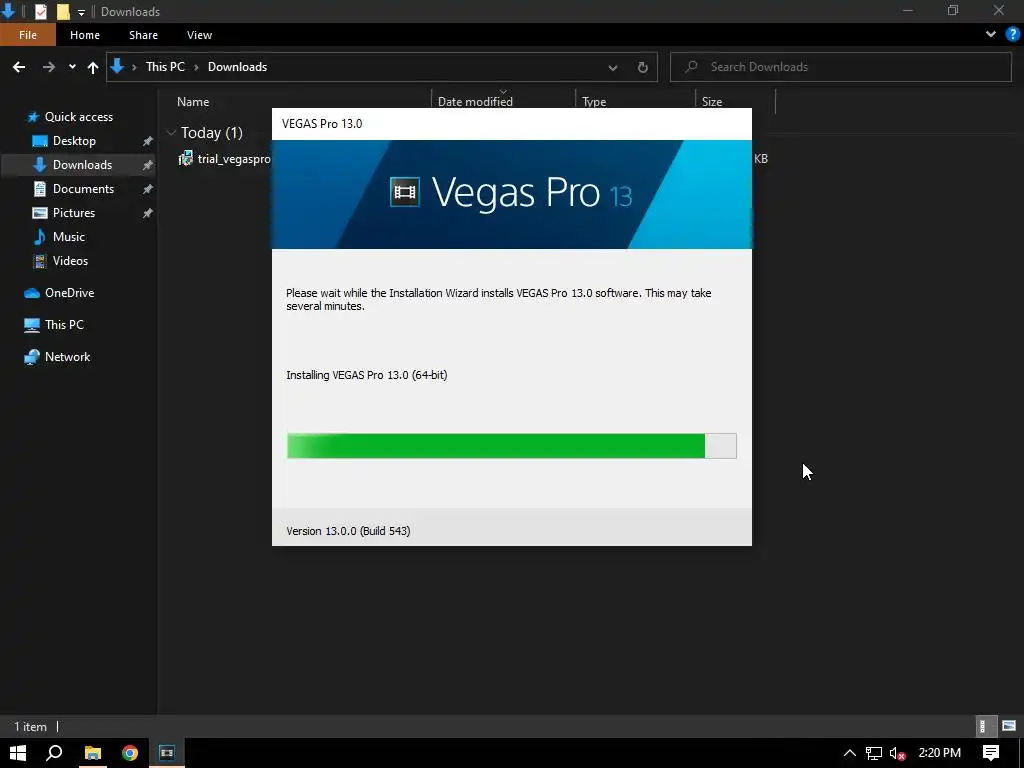
Task: Open the Share ribbon tab
Action: (x=143, y=35)
